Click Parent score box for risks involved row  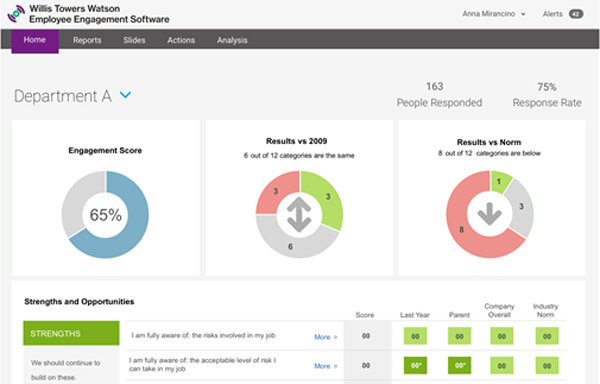tap(459, 336)
